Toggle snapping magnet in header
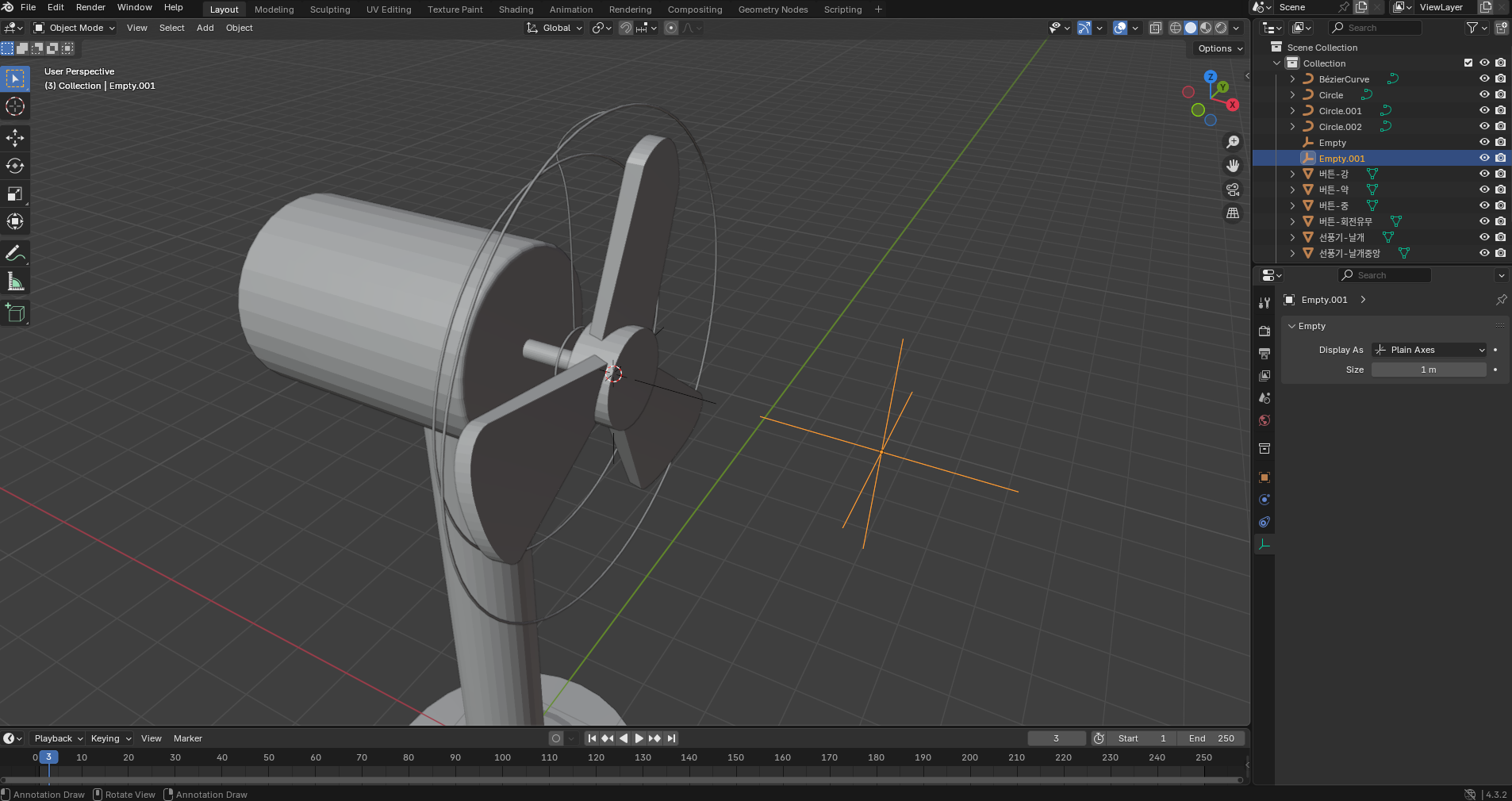 click(626, 28)
